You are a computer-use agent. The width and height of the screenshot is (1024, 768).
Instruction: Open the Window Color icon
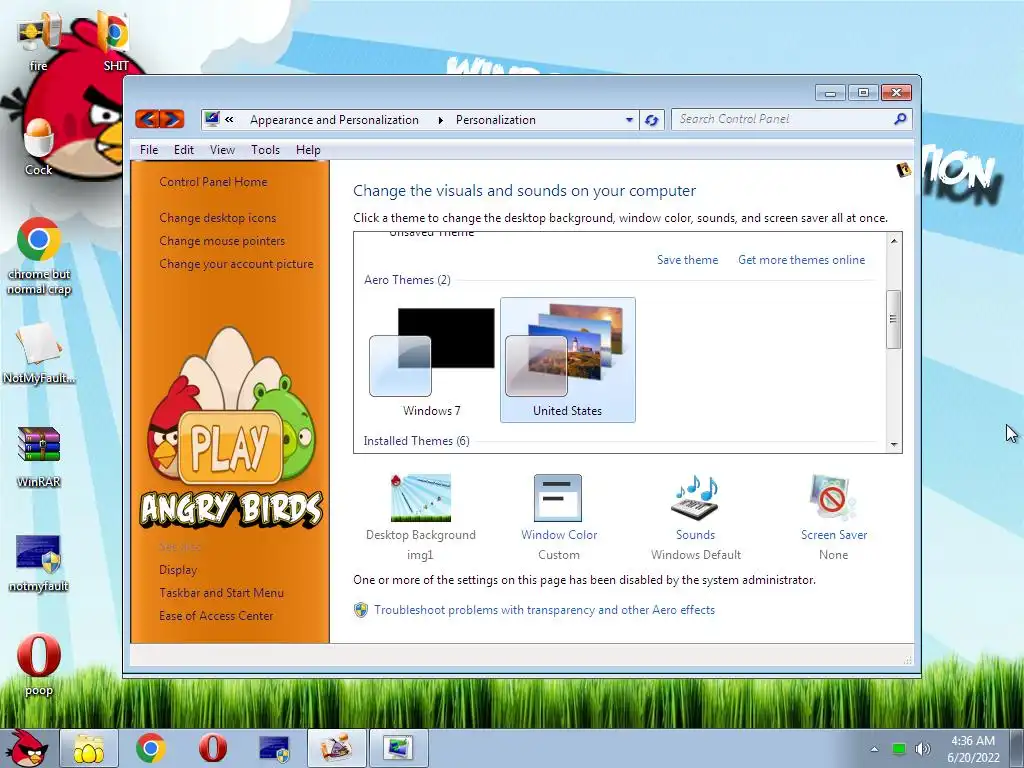(x=558, y=498)
